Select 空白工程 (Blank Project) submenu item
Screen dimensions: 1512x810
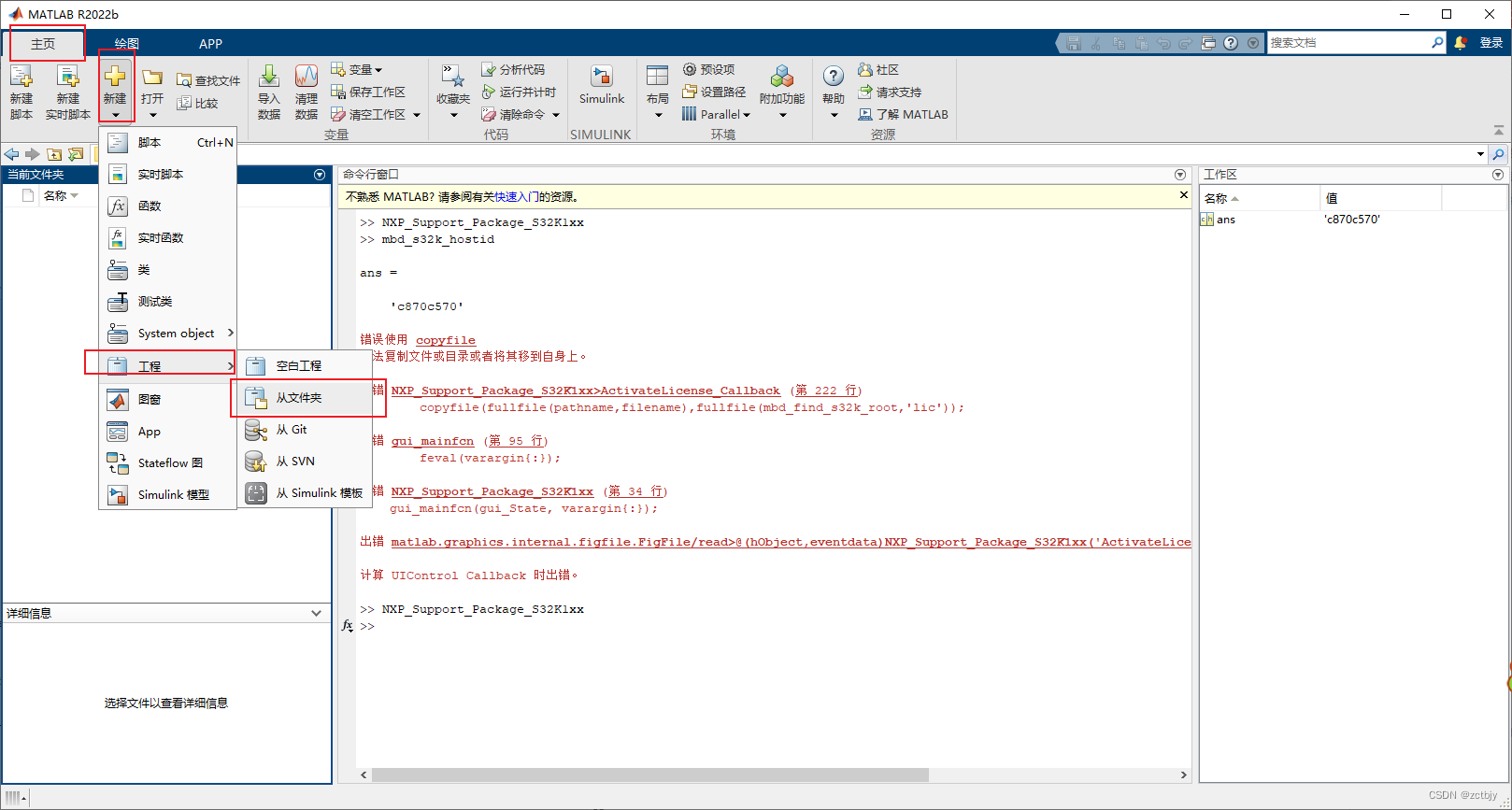click(305, 365)
